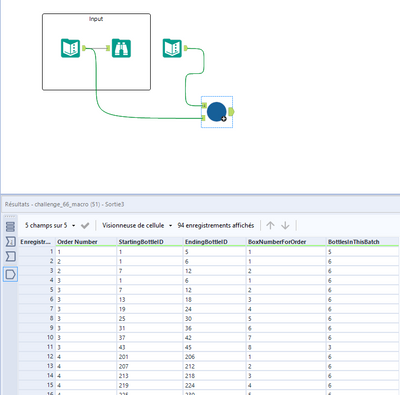Select the blue circle macro tool
The height and width of the screenshot is (395, 400).
point(217,112)
